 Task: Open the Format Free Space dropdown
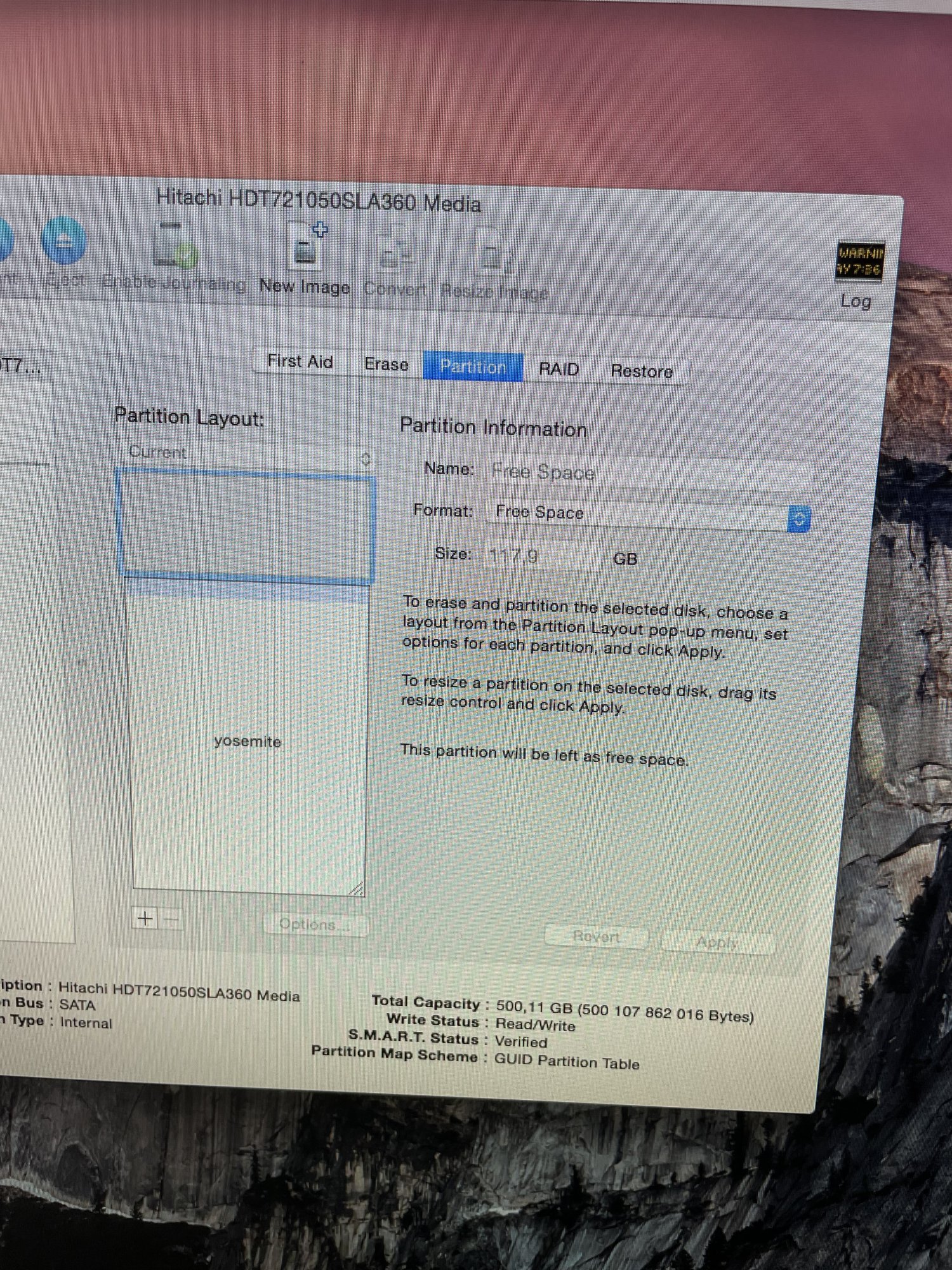648,515
